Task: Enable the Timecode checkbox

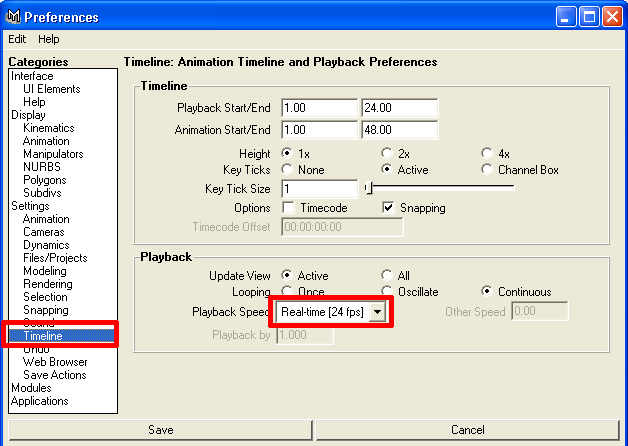Action: coord(289,208)
